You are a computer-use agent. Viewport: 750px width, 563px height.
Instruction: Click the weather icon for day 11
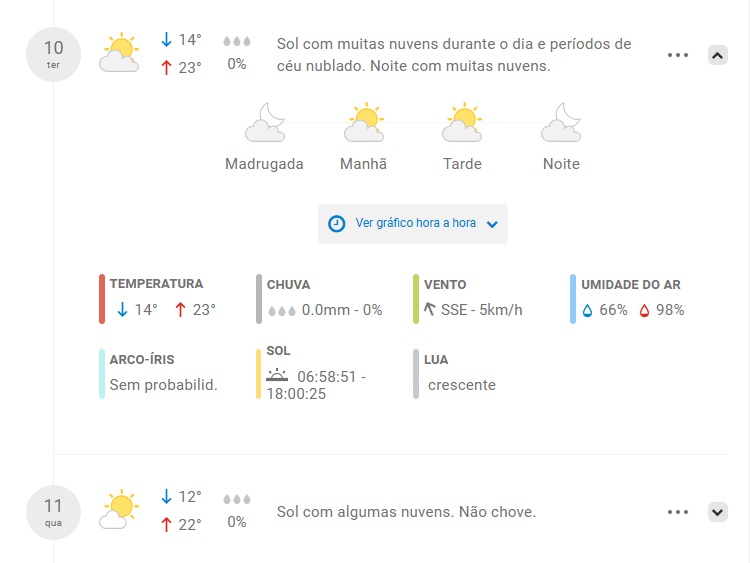coord(119,509)
